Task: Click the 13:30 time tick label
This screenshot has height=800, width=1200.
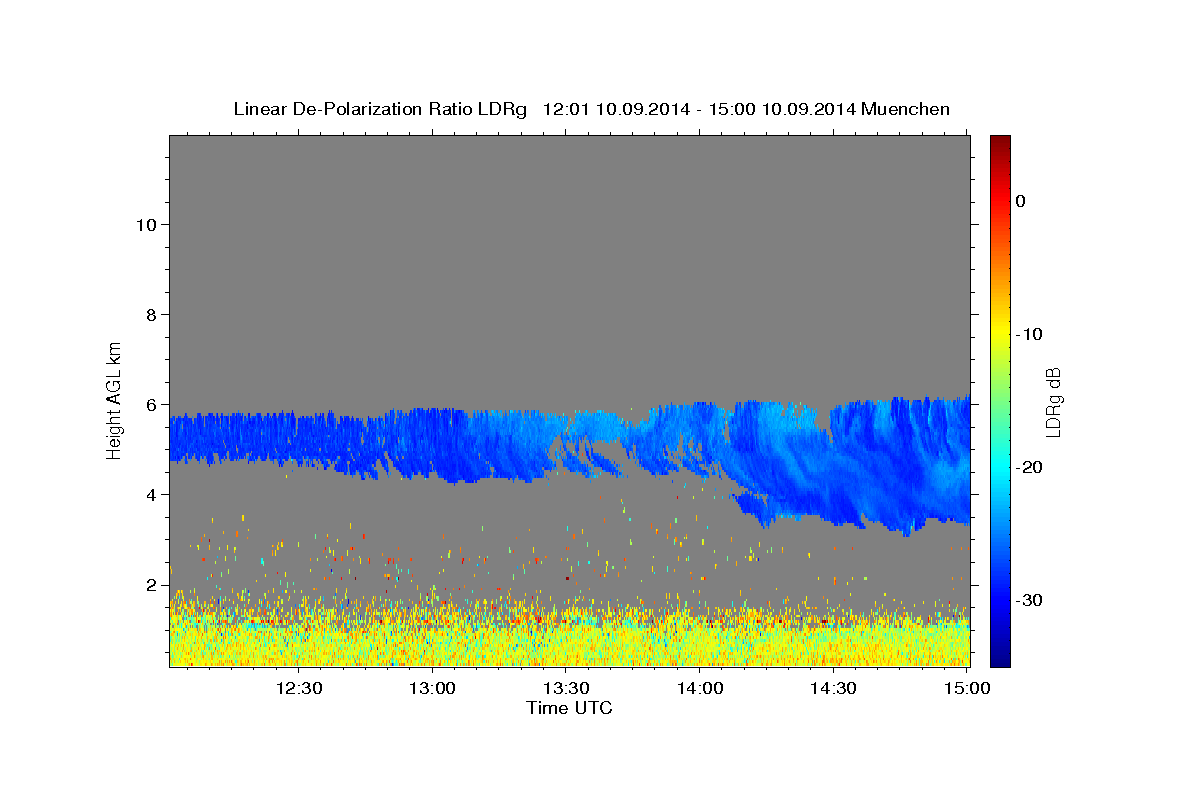Action: tap(566, 688)
